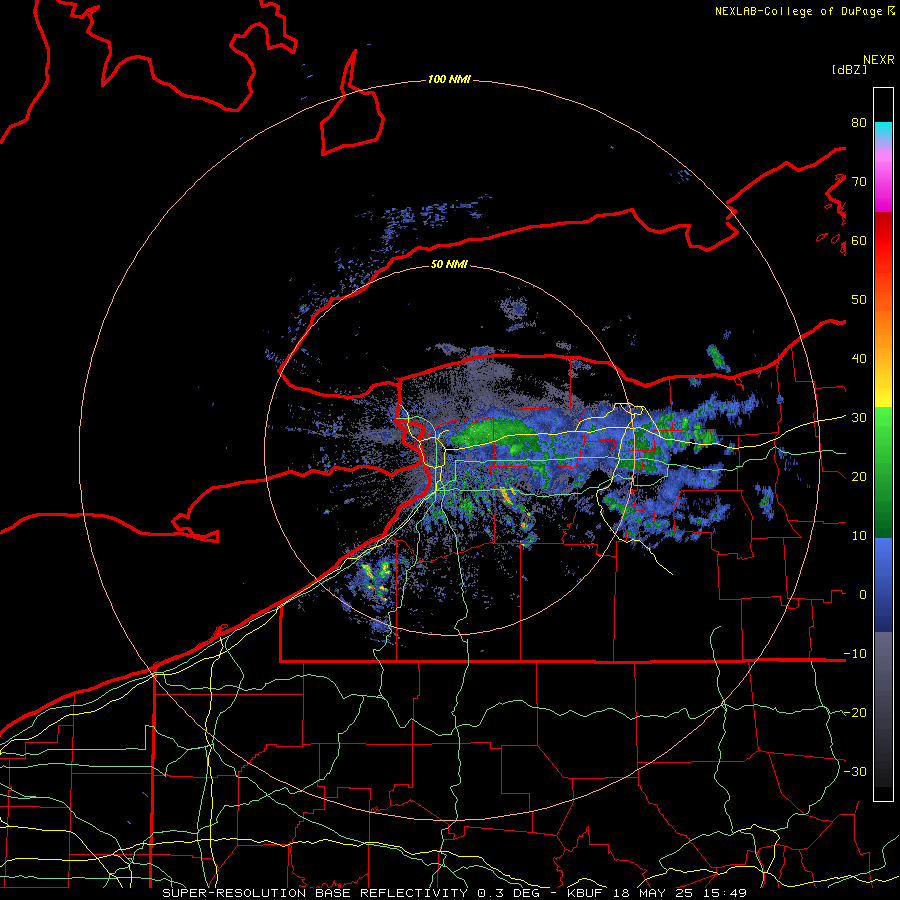Click the green section of the color bar
Image resolution: width=900 pixels, height=900 pixels.
click(883, 472)
